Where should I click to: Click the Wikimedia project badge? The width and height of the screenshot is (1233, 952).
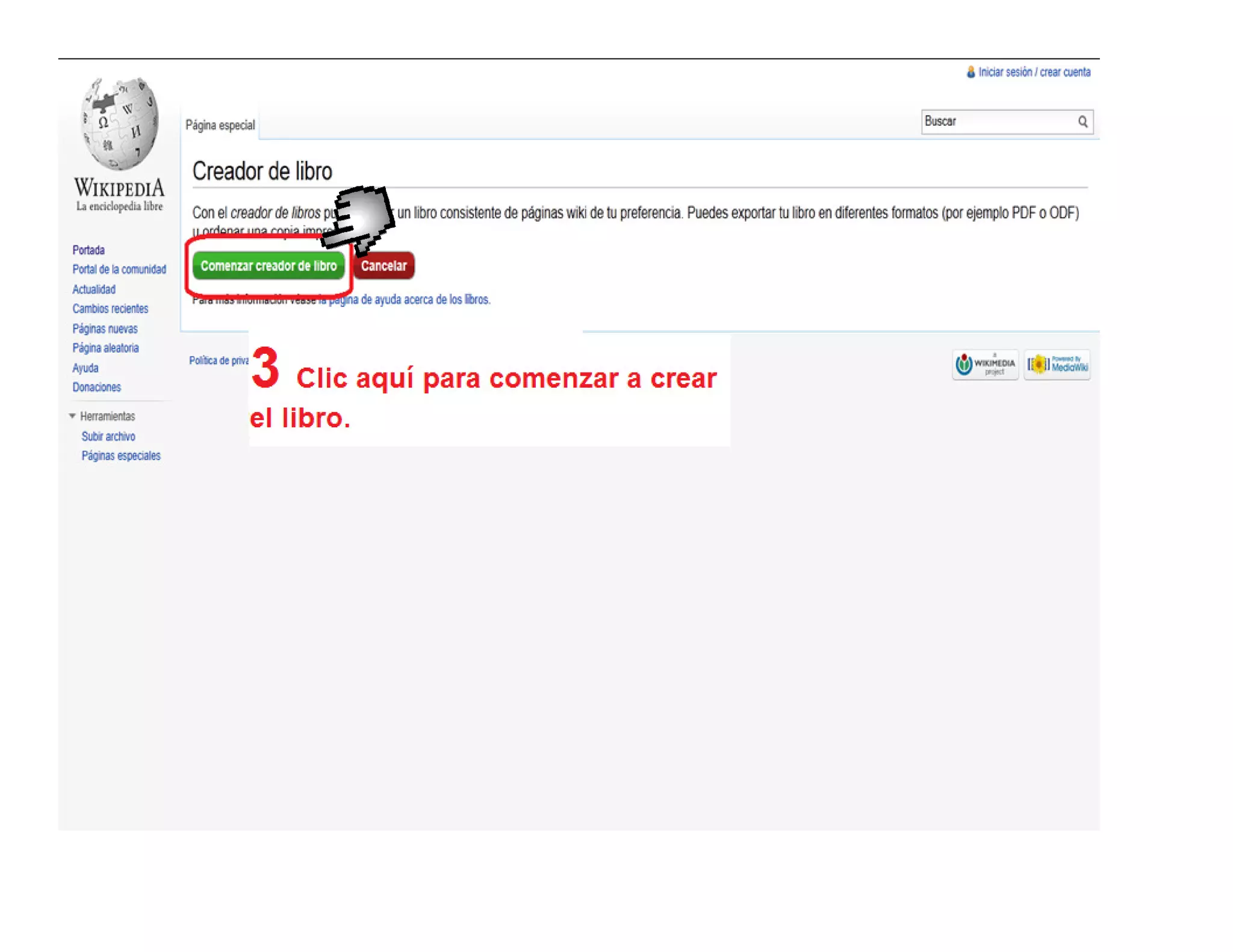coord(985,365)
